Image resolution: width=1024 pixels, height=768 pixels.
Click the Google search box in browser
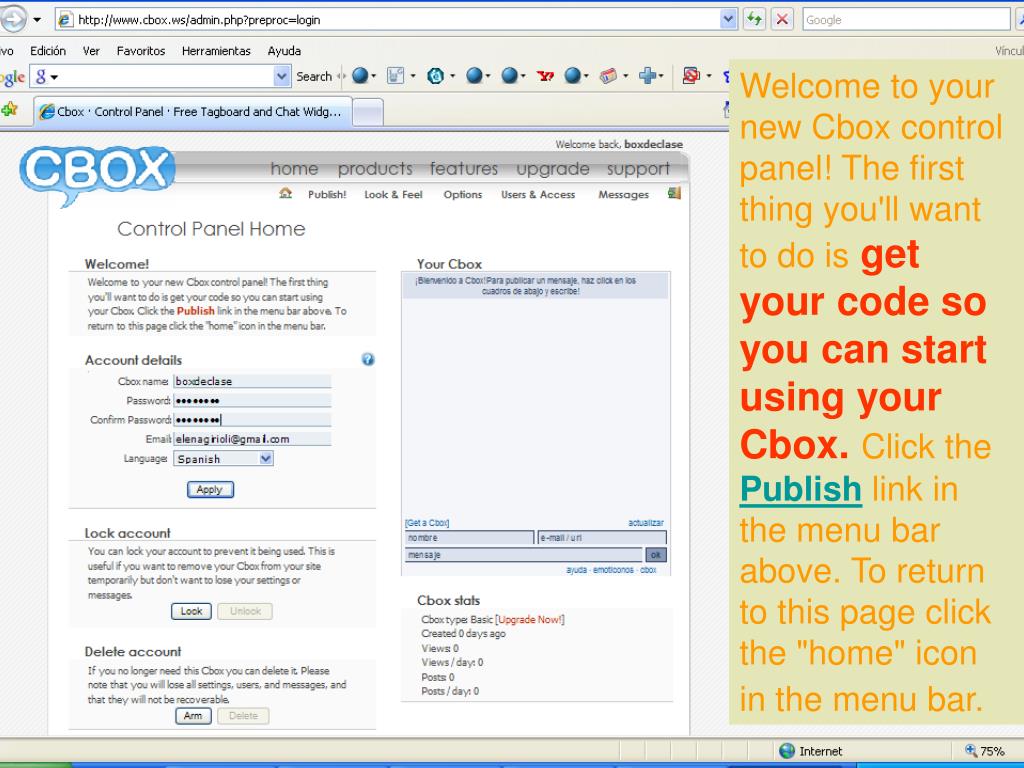(906, 20)
